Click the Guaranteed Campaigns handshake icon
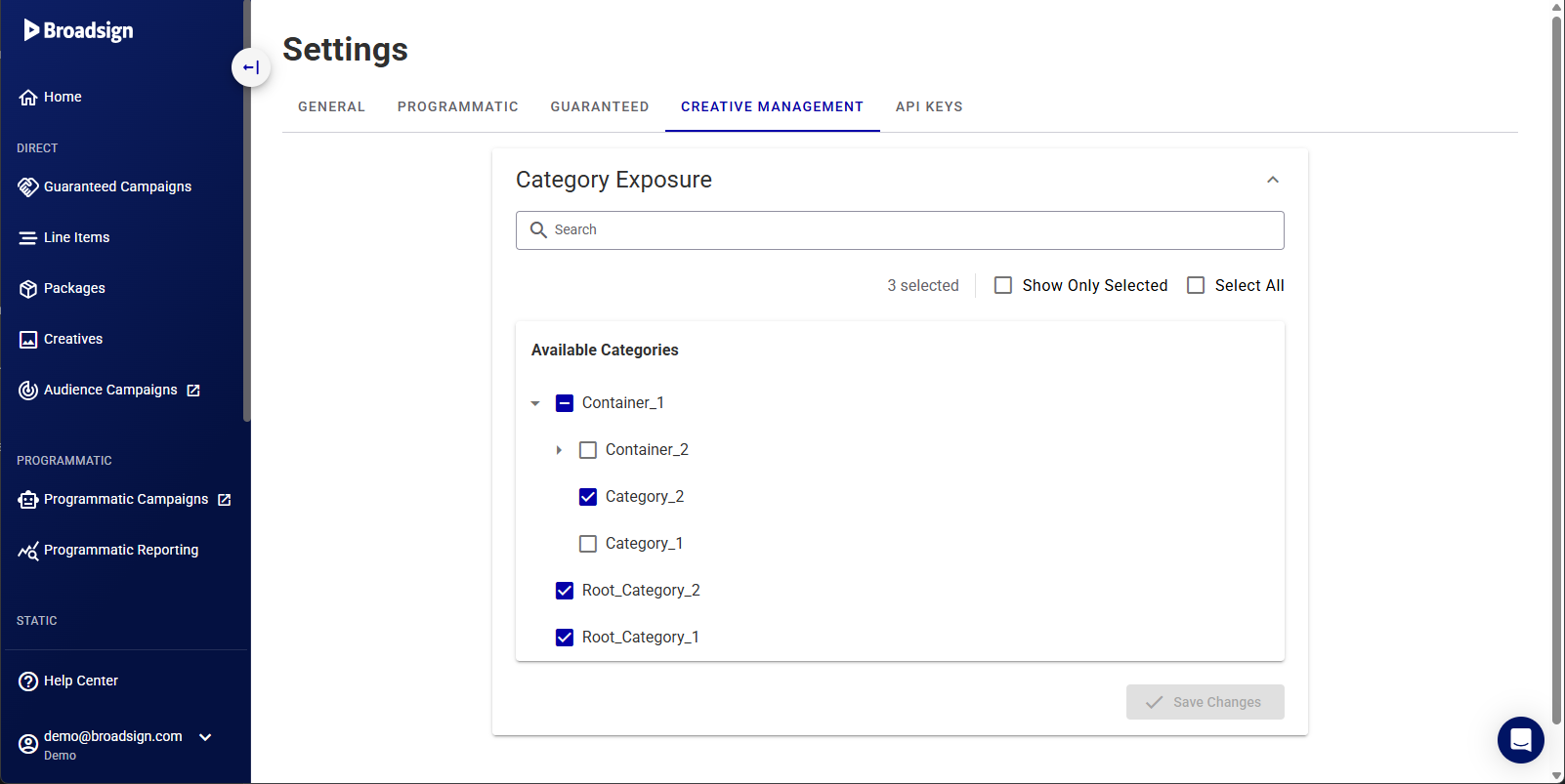Screen dimensions: 1565x784 point(28,186)
